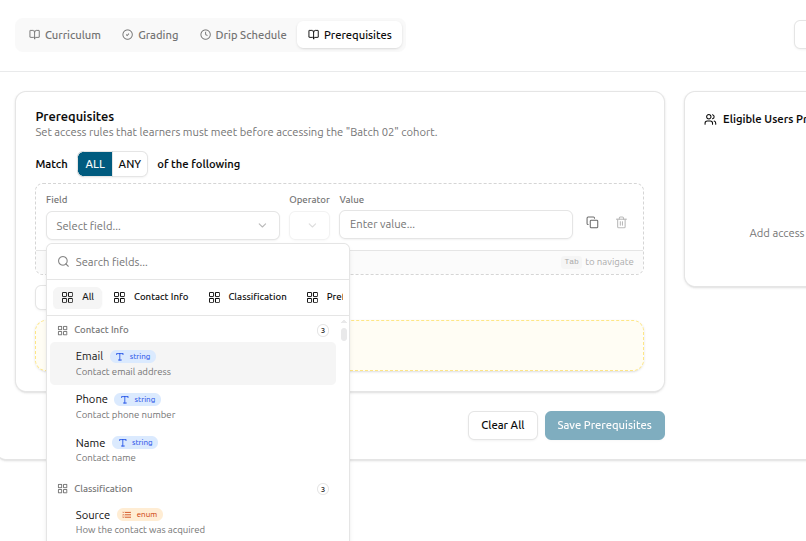The image size is (806, 541).
Task: Click the field list scrollbar thumb
Action: [x=343, y=334]
